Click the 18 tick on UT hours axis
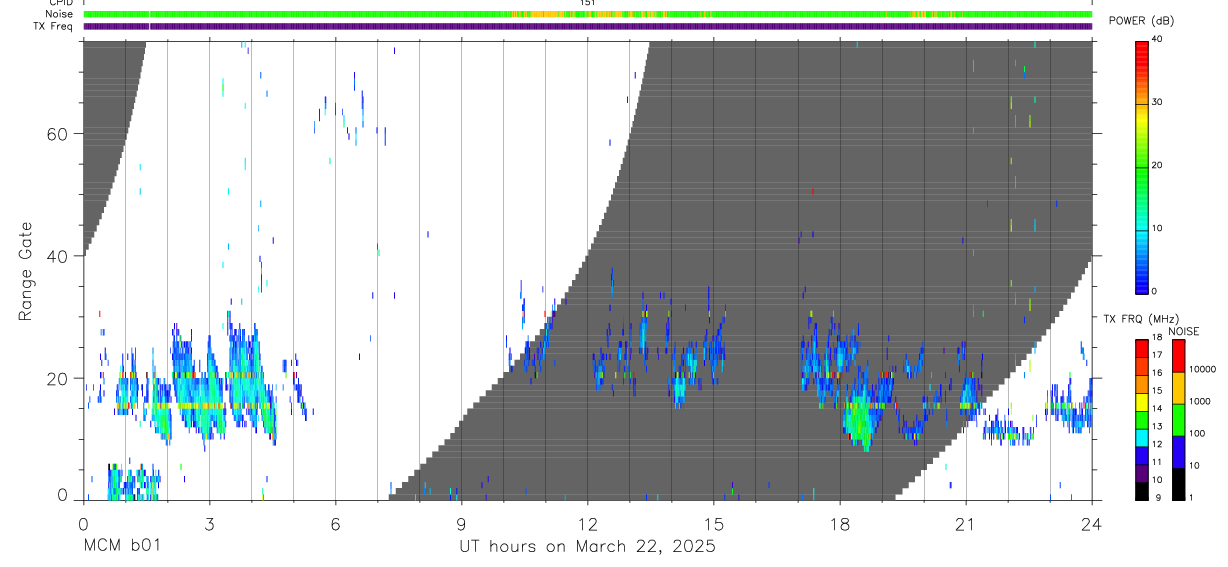 tap(840, 523)
